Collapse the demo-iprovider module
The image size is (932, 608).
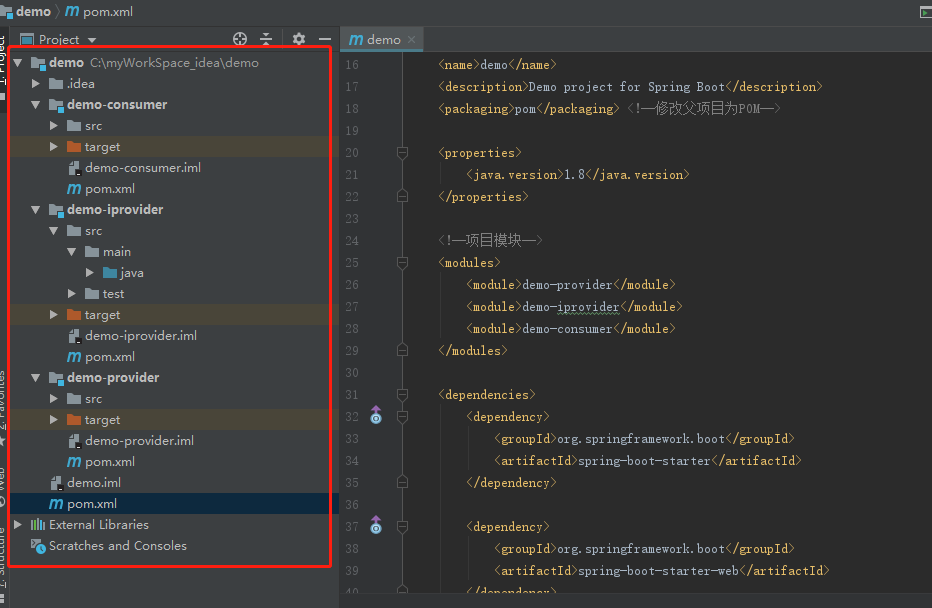(x=36, y=210)
